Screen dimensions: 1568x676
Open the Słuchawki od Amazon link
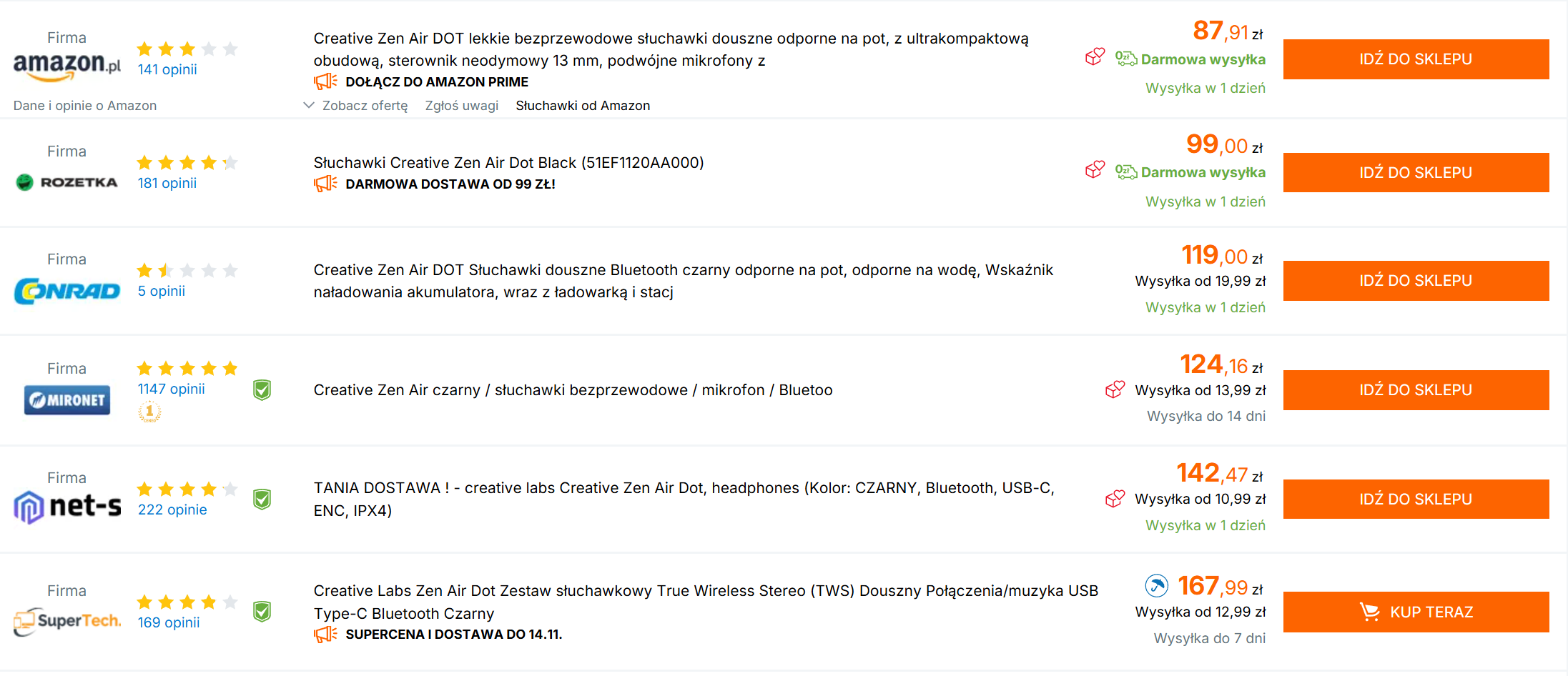583,106
